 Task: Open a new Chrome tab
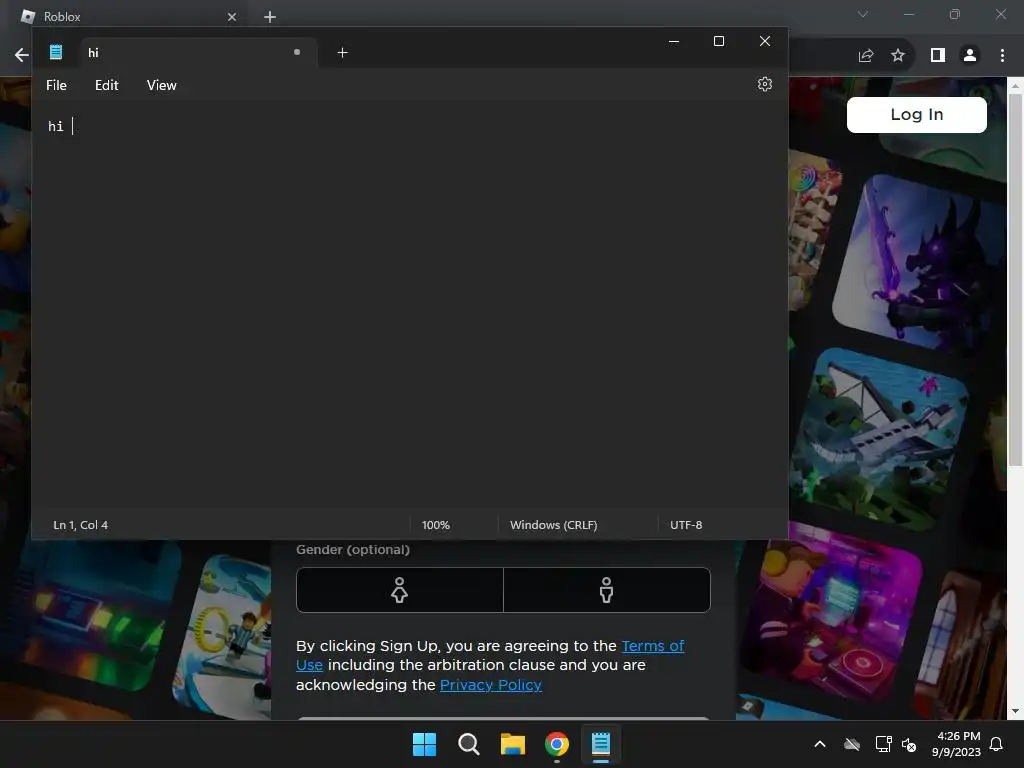click(x=270, y=17)
